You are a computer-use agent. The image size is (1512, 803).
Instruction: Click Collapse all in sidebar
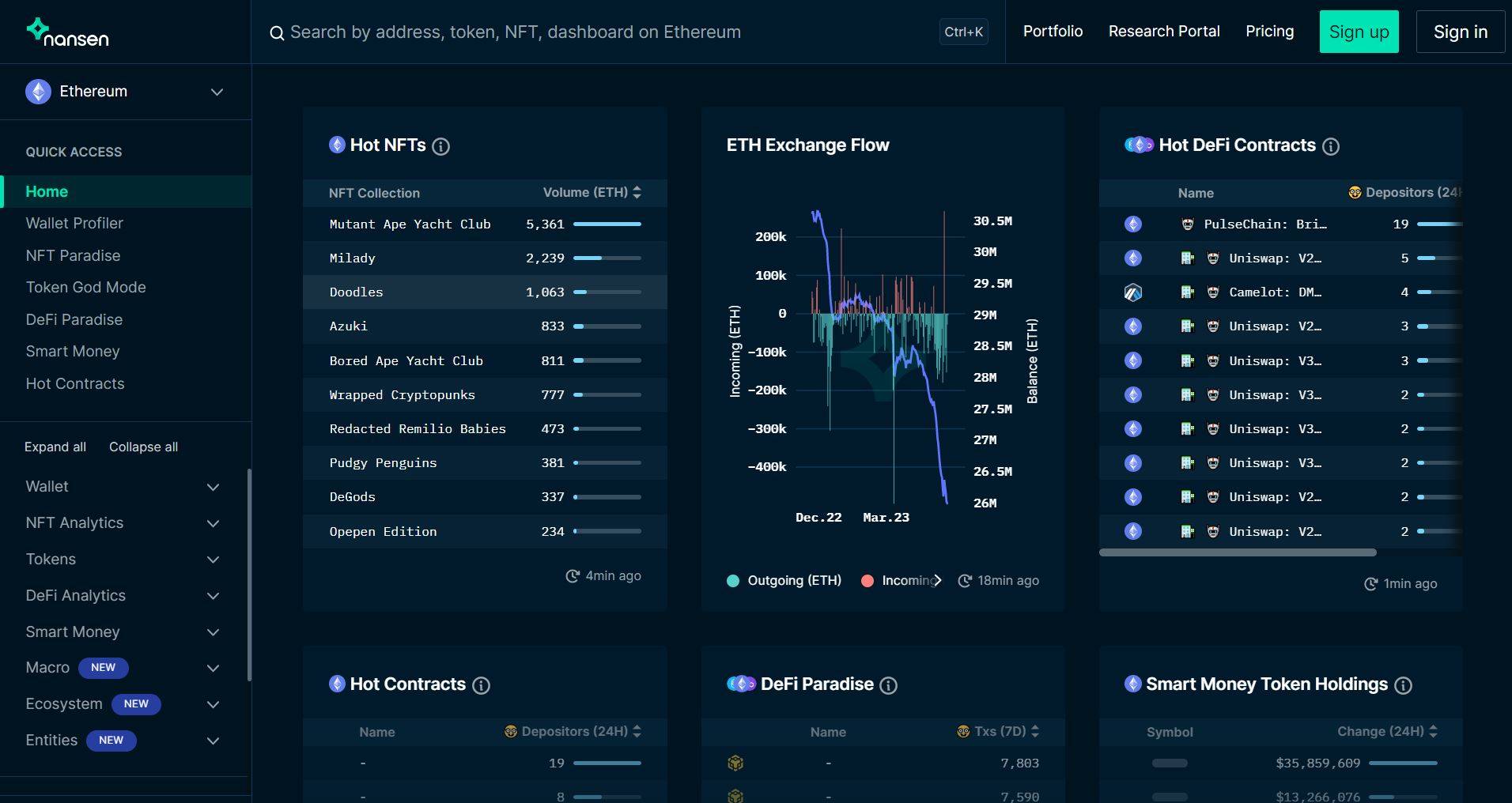(x=143, y=447)
